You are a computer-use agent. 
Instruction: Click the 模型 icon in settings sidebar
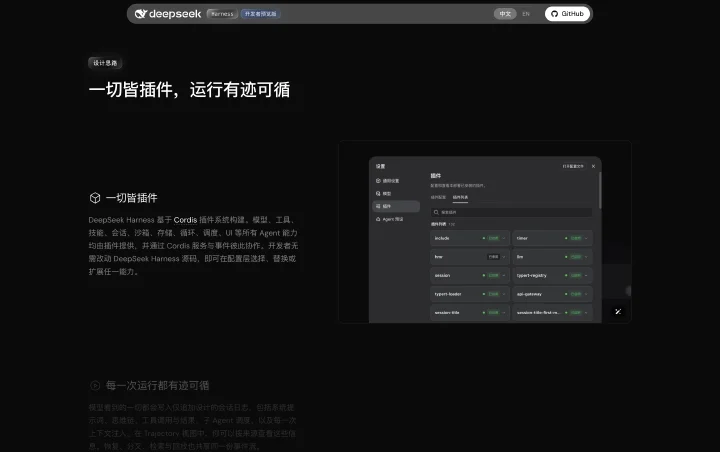tap(378, 193)
